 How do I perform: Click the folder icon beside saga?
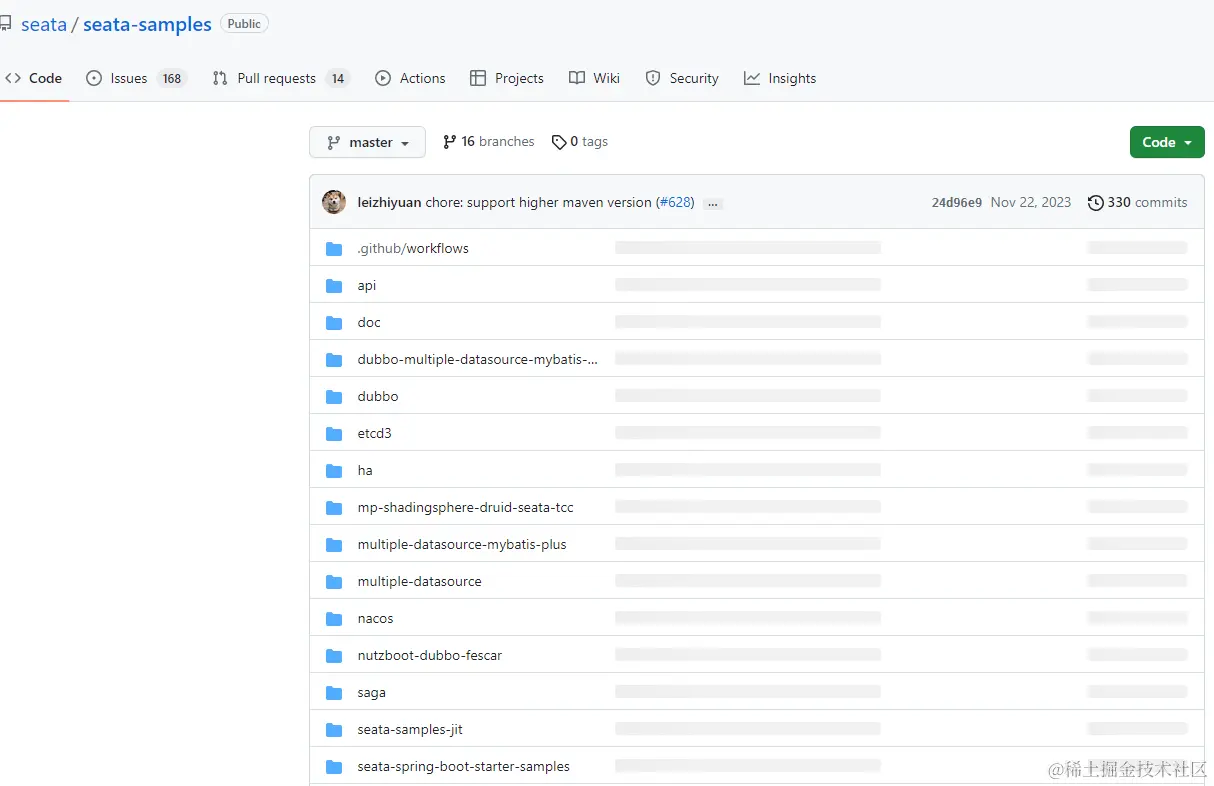click(x=334, y=693)
